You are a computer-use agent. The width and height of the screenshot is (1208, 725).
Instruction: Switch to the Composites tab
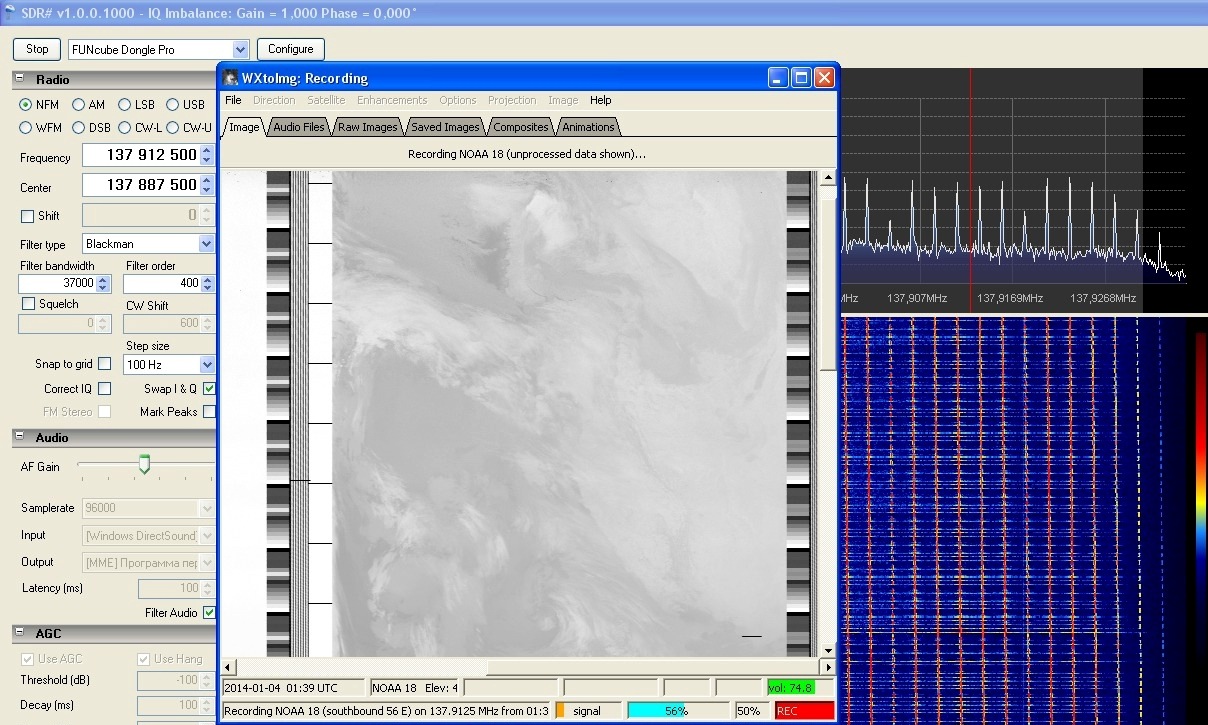click(521, 127)
